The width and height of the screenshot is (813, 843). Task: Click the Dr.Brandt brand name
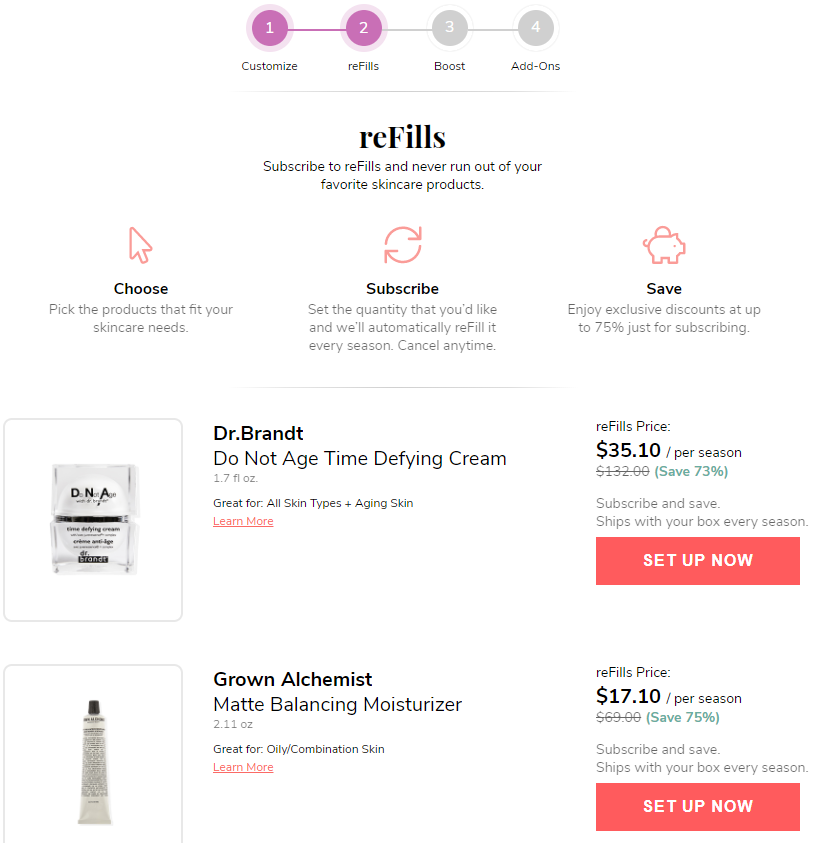[x=258, y=433]
